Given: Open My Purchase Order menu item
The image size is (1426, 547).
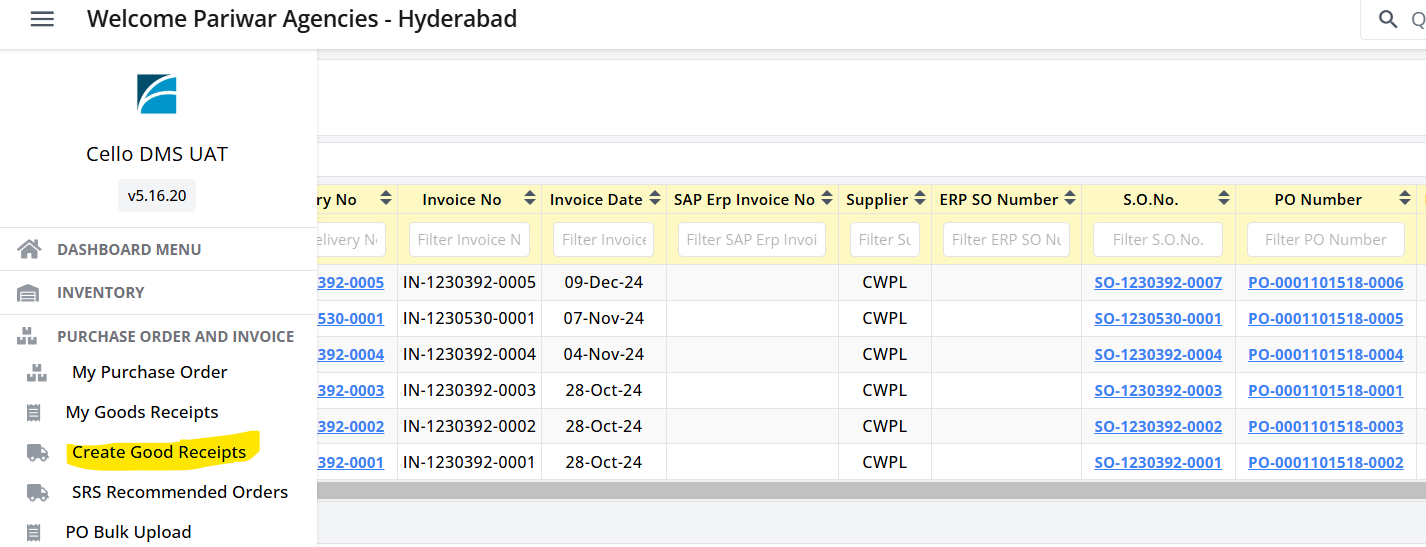Looking at the screenshot, I should coord(150,372).
